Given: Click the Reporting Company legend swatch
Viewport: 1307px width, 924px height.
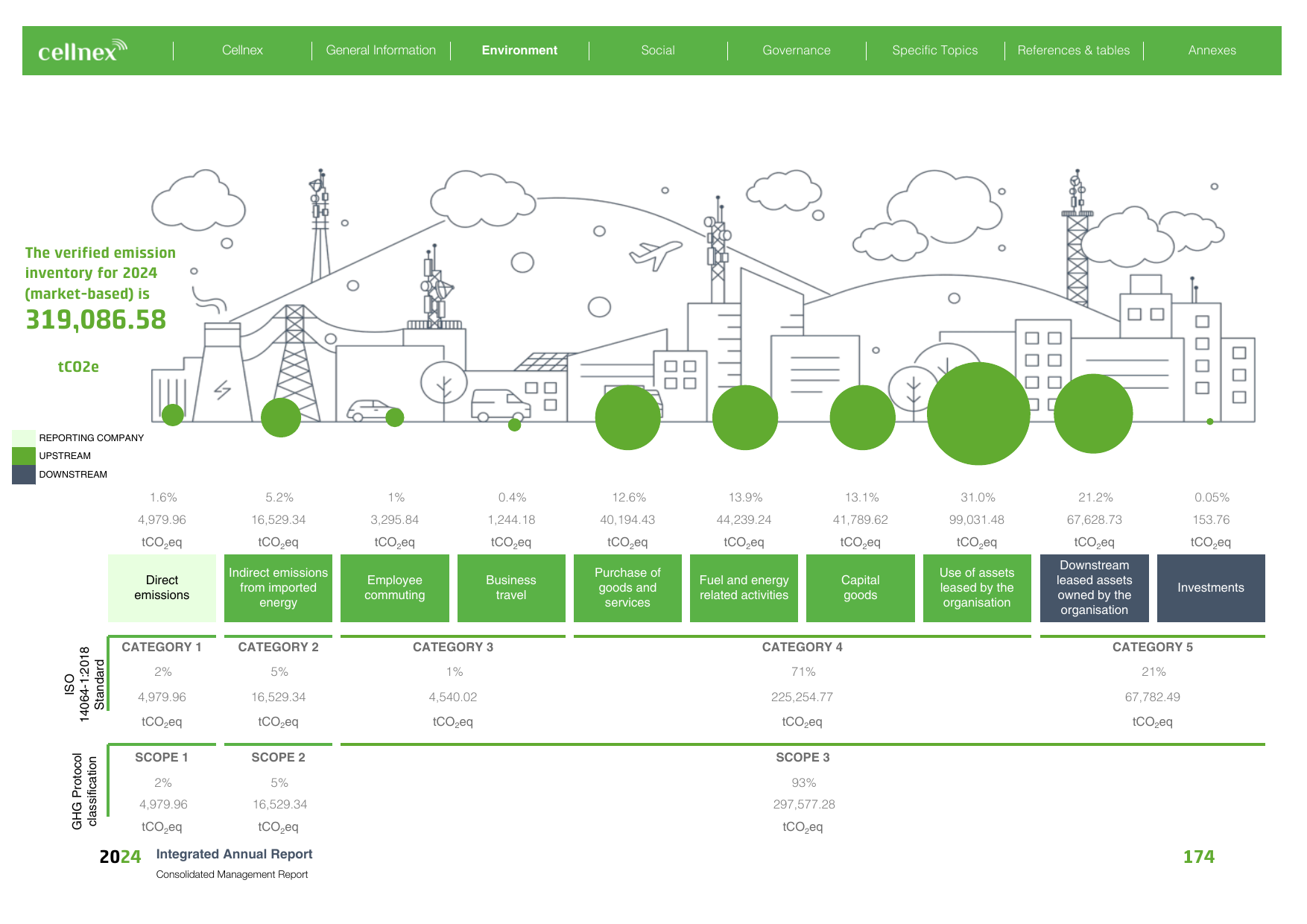Looking at the screenshot, I should (x=24, y=438).
